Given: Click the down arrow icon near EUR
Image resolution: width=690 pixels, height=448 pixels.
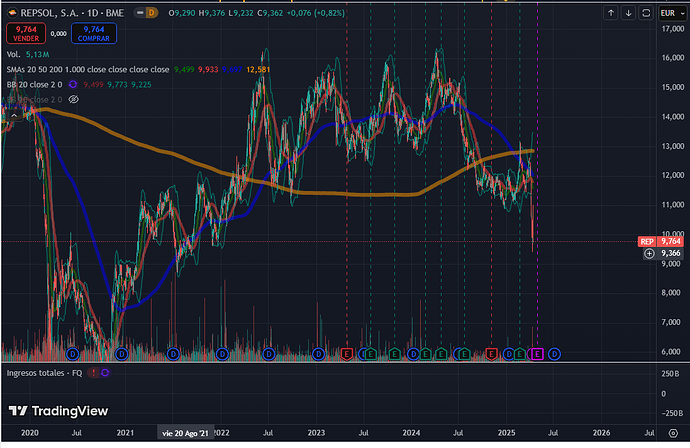Looking at the screenshot, I should point(628,13).
